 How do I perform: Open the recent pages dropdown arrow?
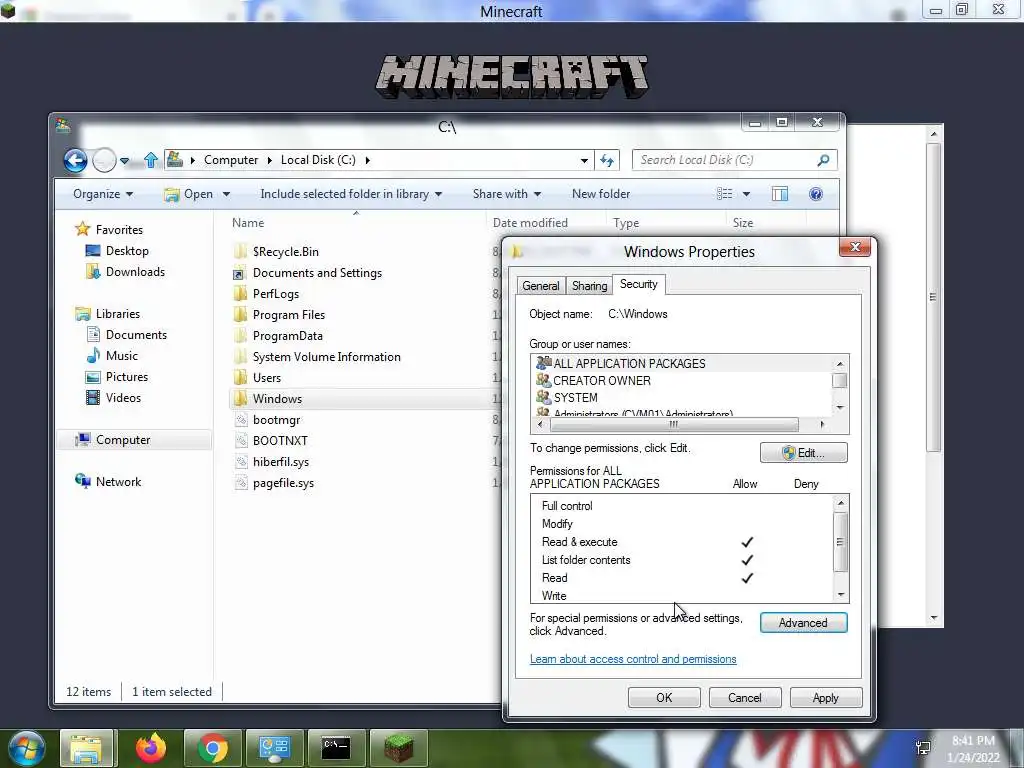tap(124, 161)
